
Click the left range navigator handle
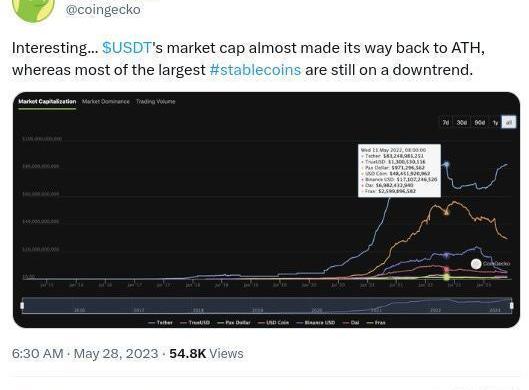(22, 305)
